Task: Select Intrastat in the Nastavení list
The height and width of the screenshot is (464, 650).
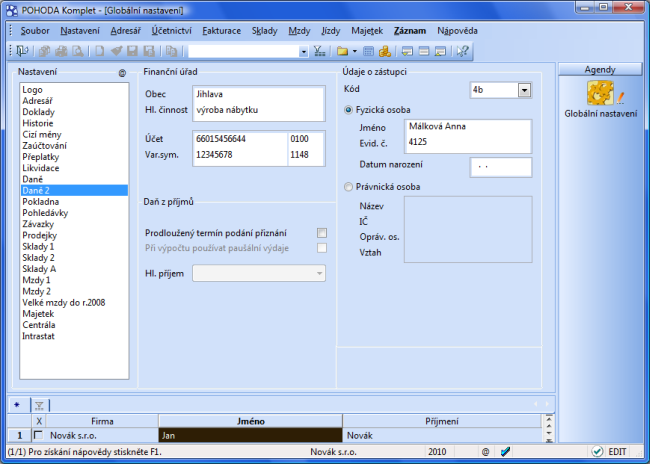Action: [74, 336]
